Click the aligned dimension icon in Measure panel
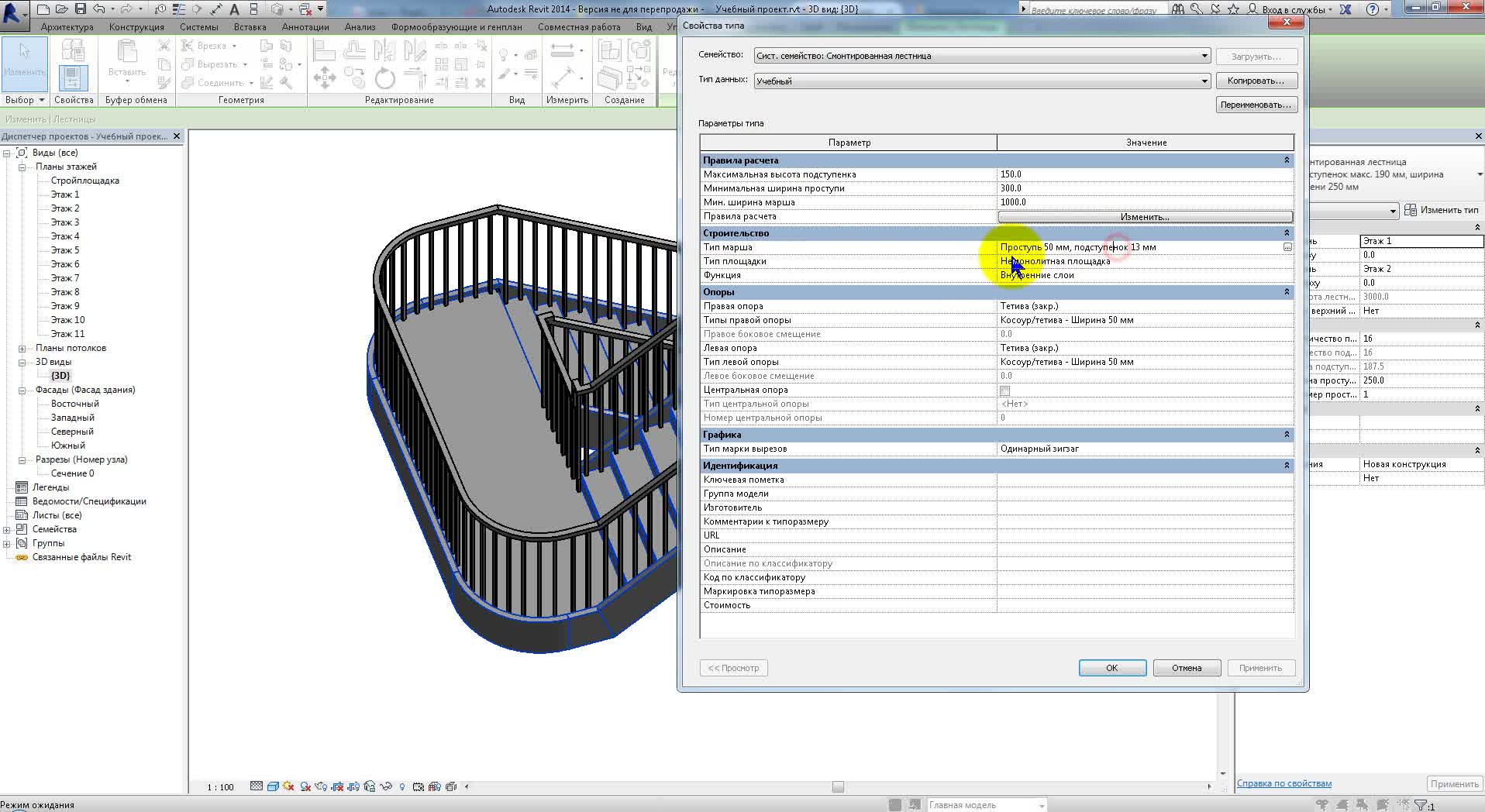1485x812 pixels. (565, 78)
